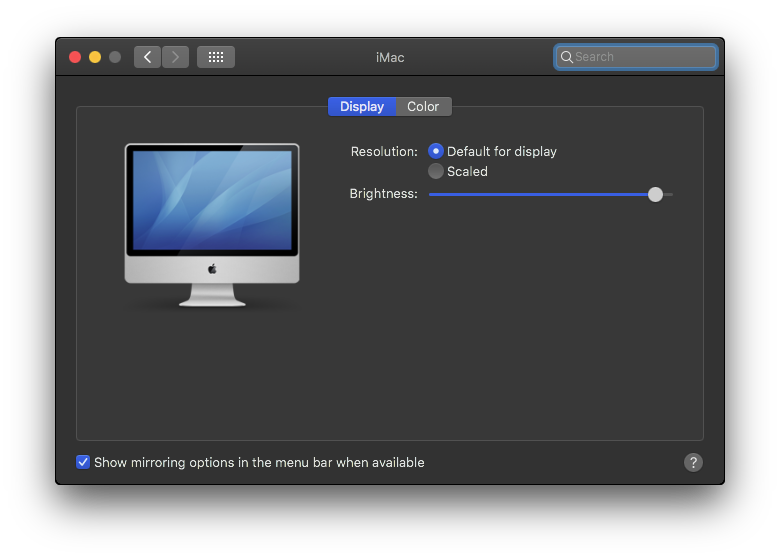Click the iMac display image
The width and height of the screenshot is (780, 558).
pos(212,225)
